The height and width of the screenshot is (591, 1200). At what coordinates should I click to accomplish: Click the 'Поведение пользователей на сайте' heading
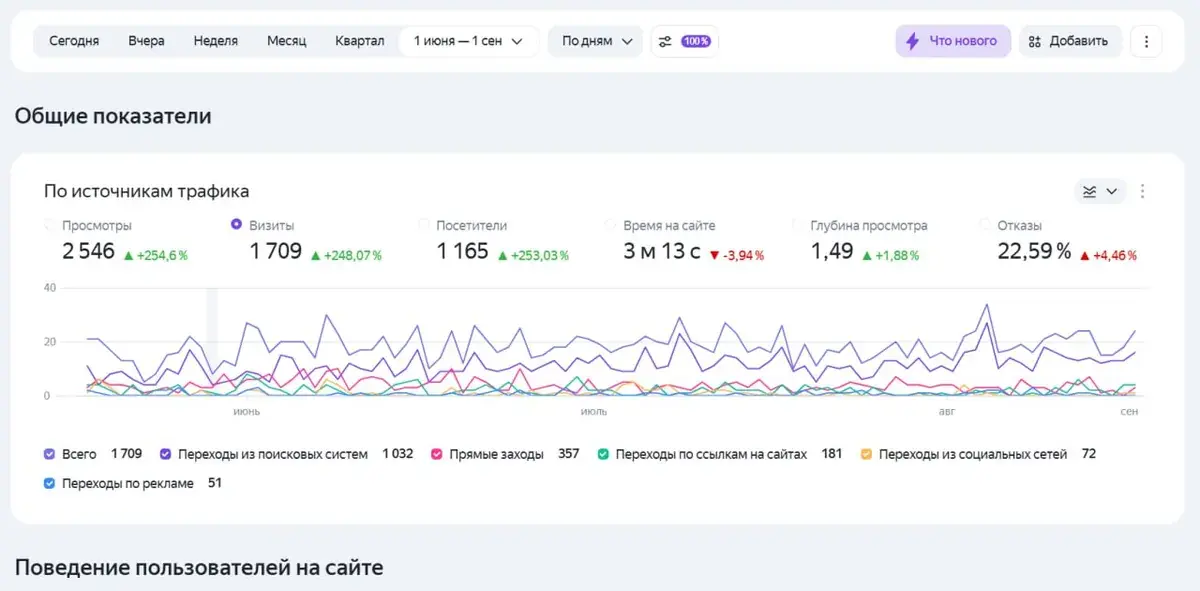pos(199,568)
